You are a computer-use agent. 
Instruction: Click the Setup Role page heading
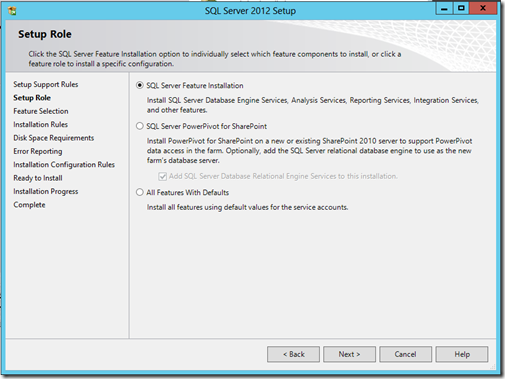pos(45,34)
